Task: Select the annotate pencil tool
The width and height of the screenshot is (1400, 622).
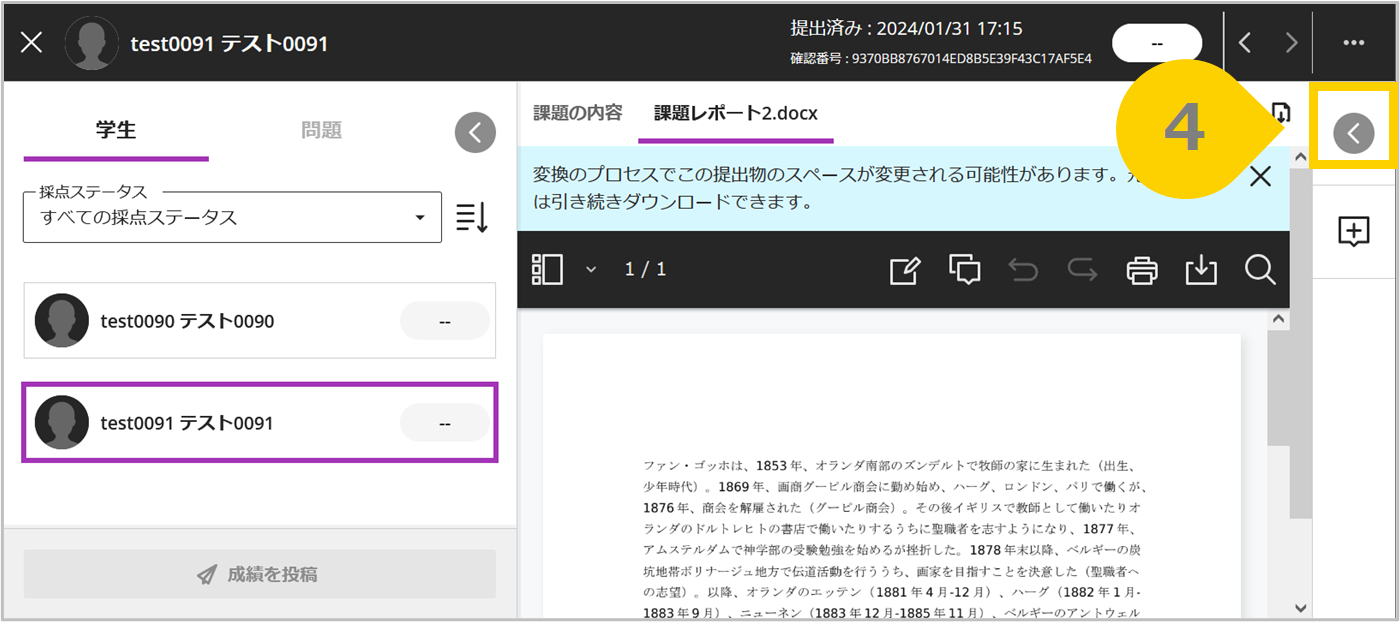Action: tap(905, 270)
